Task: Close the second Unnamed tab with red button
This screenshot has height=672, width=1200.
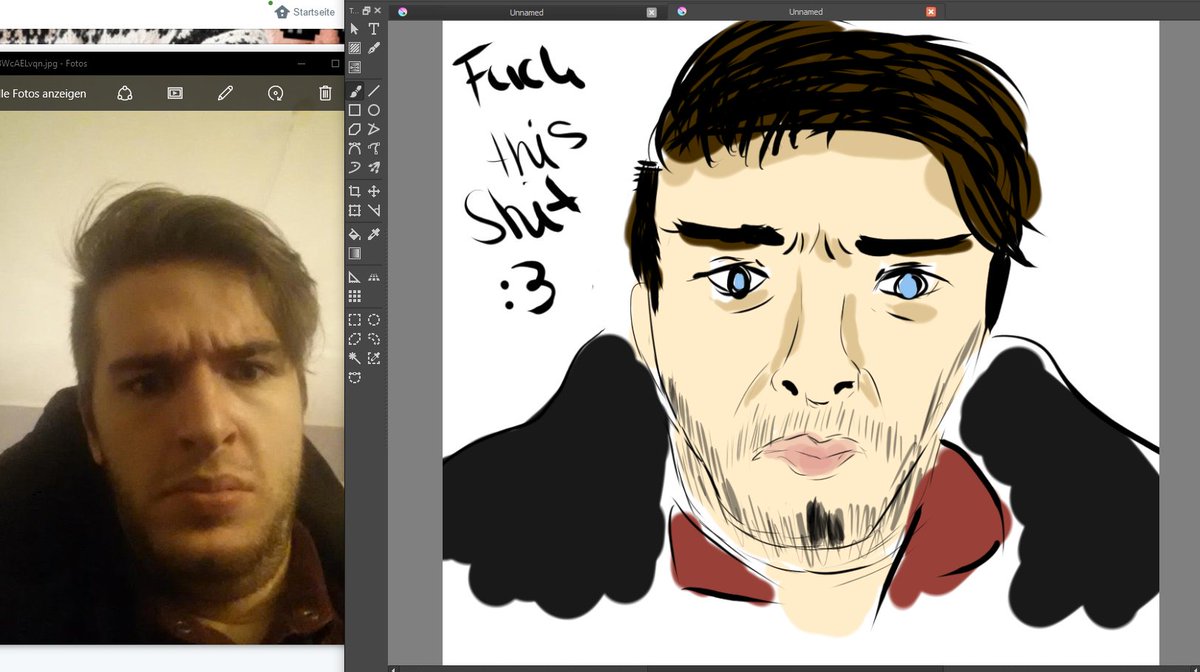Action: (x=931, y=12)
